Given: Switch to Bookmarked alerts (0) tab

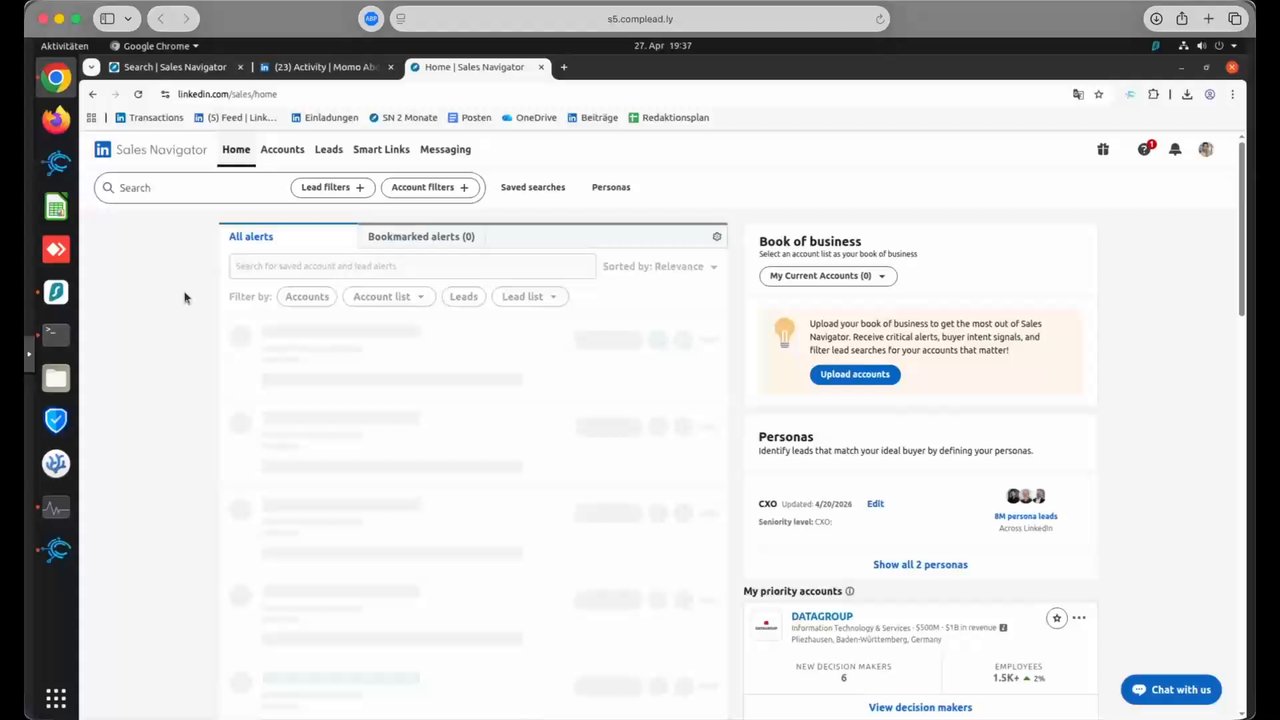Looking at the screenshot, I should pyautogui.click(x=421, y=237).
